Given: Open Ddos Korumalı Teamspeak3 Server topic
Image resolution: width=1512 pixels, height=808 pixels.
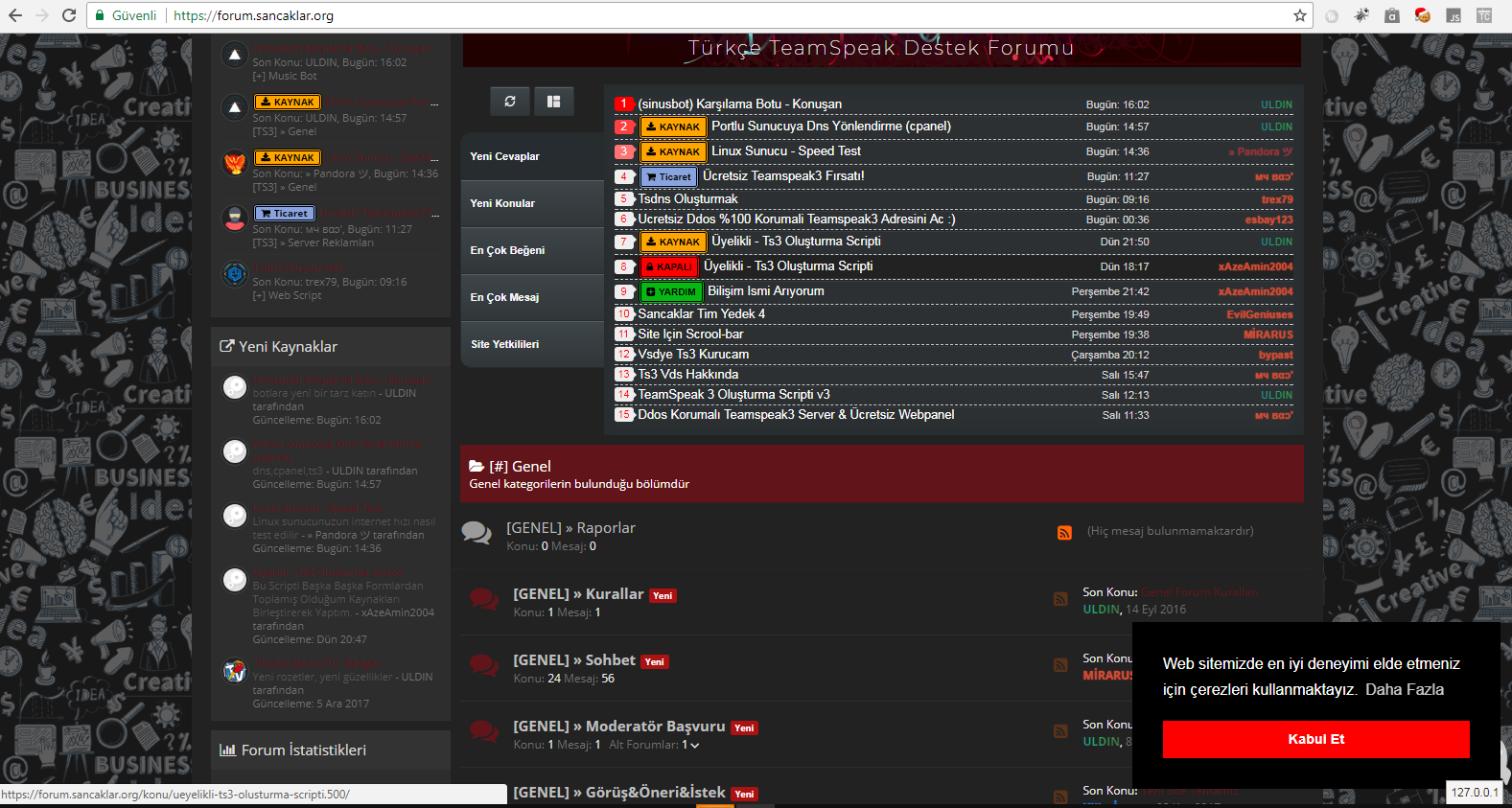Looking at the screenshot, I should click(797, 415).
